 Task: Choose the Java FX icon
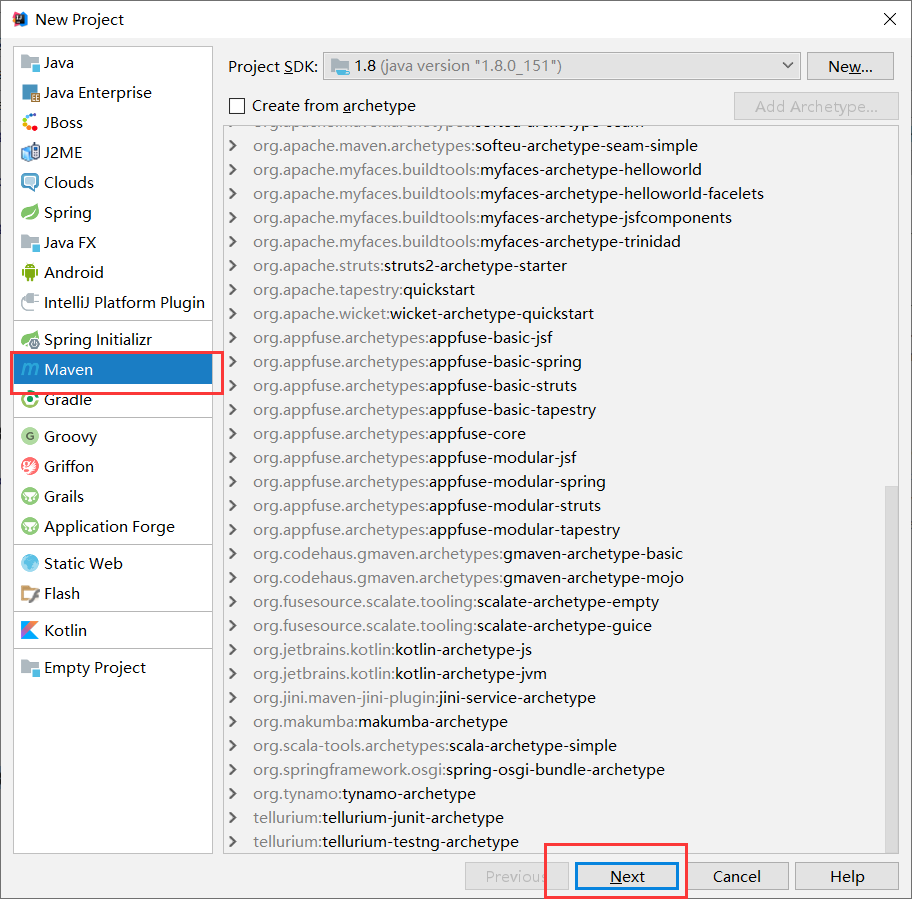click(x=30, y=242)
